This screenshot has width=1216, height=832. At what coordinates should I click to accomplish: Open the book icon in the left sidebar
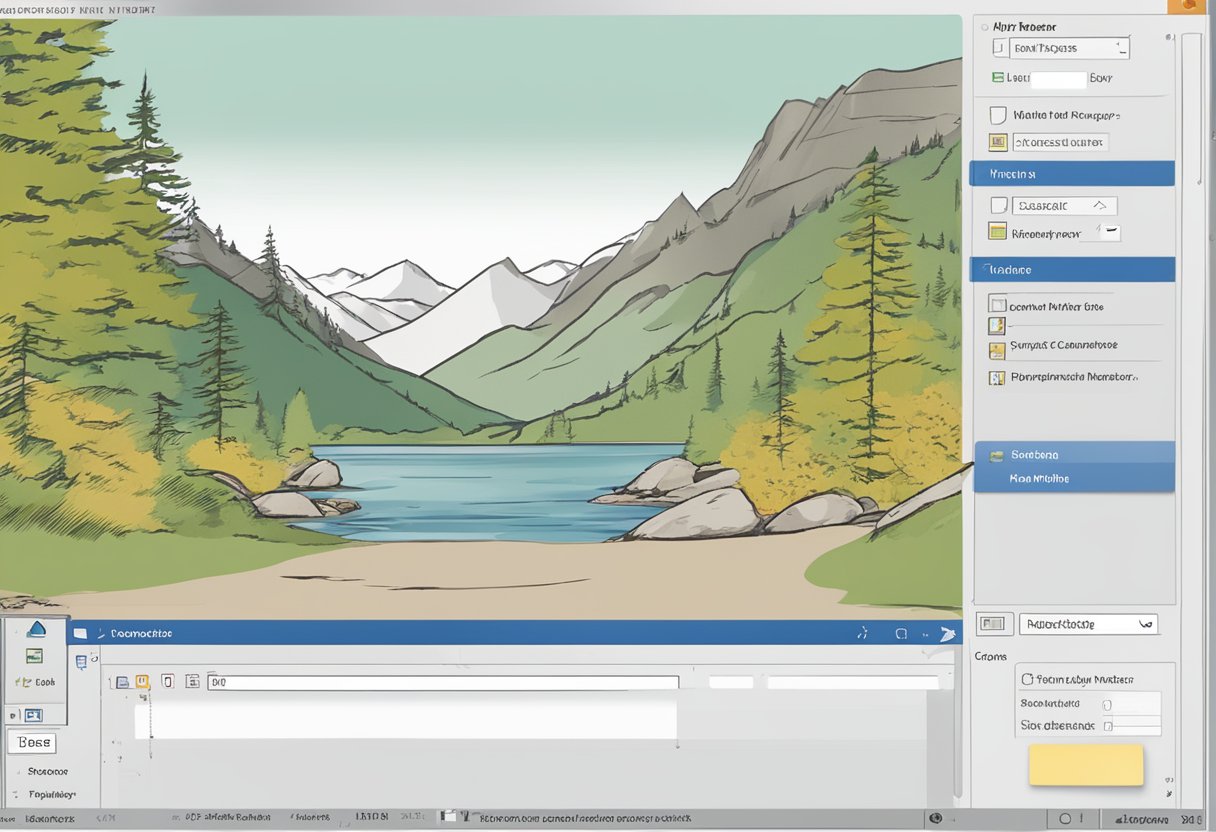(x=35, y=681)
